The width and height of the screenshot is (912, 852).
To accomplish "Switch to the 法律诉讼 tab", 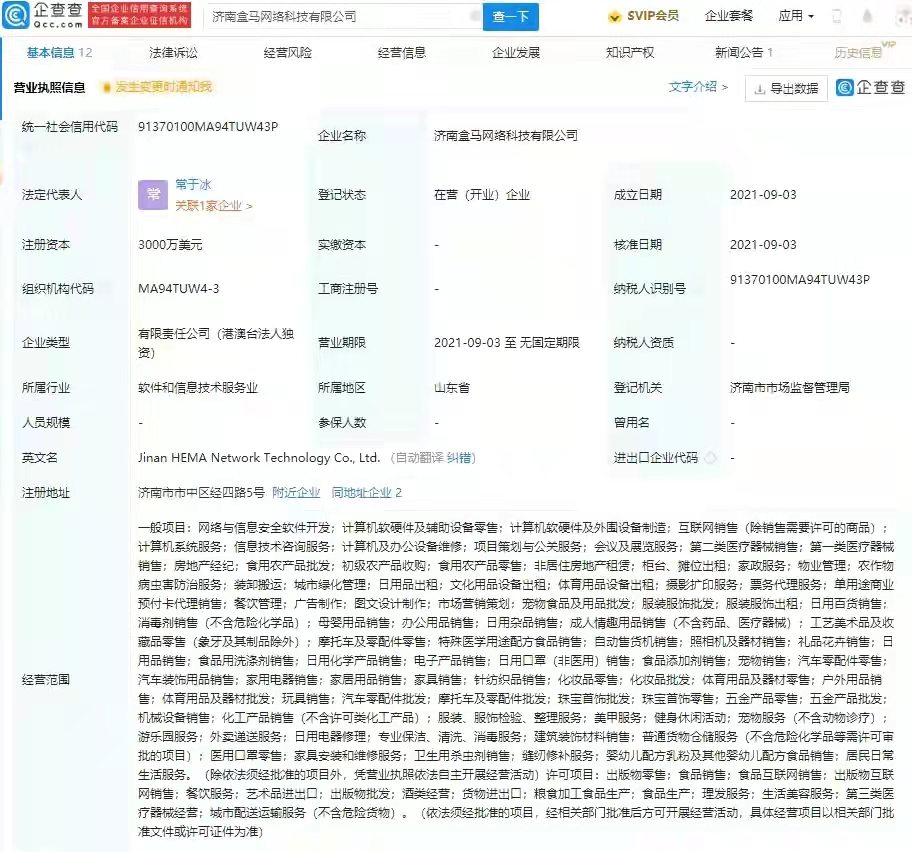I will tap(174, 53).
